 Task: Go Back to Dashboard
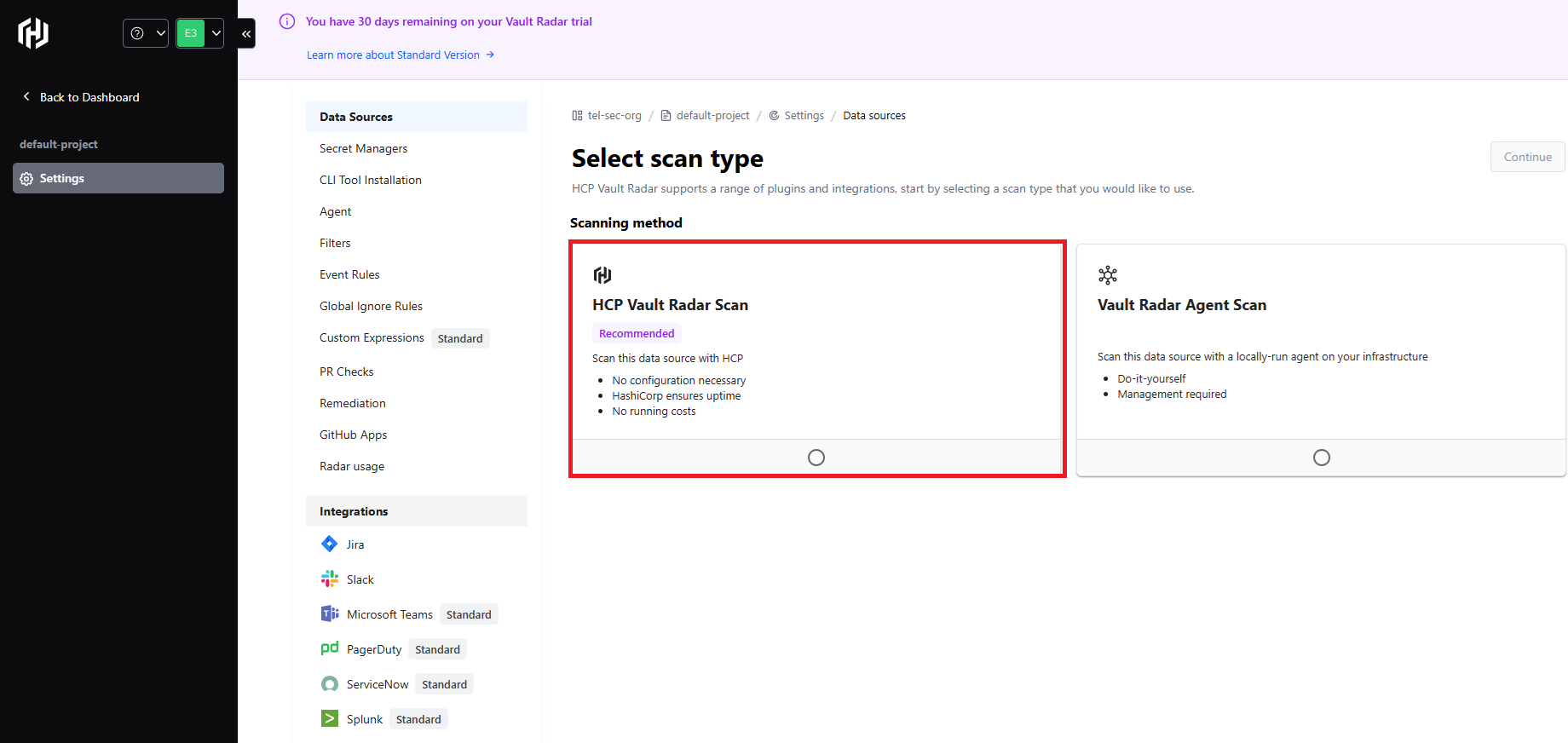[x=81, y=97]
